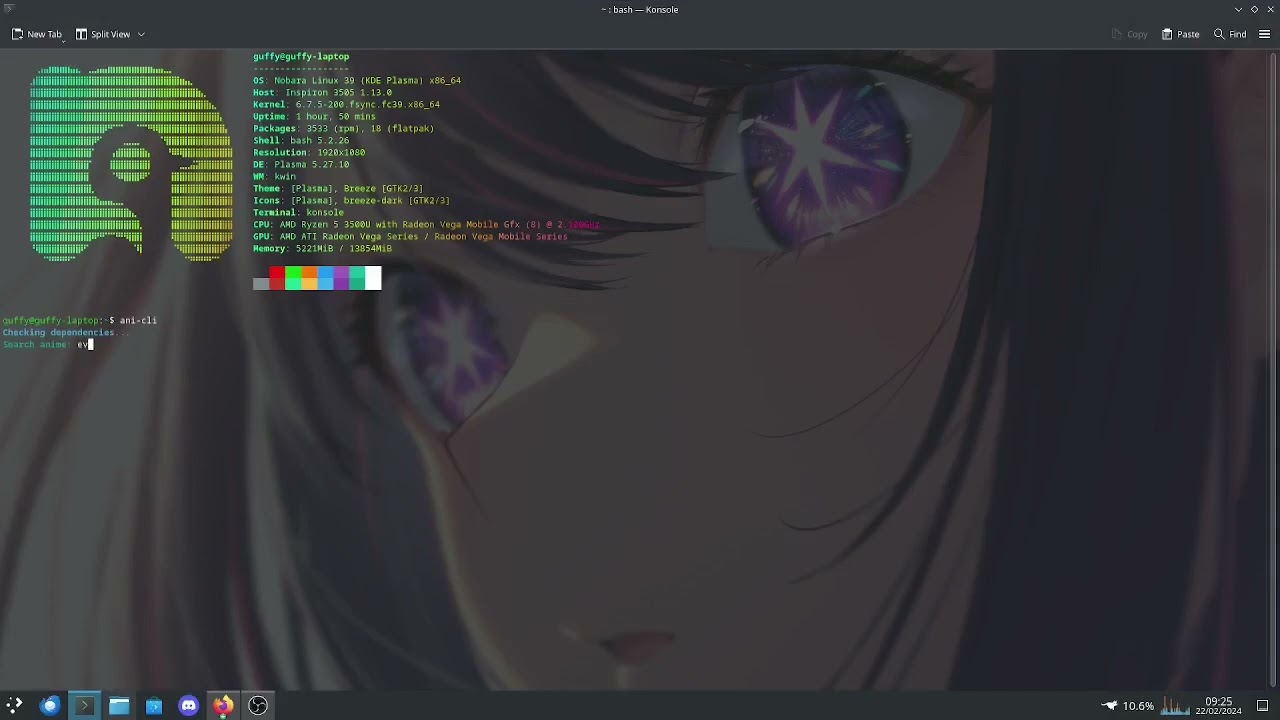Image resolution: width=1280 pixels, height=720 pixels.
Task: Open Discord from the taskbar
Action: point(188,705)
